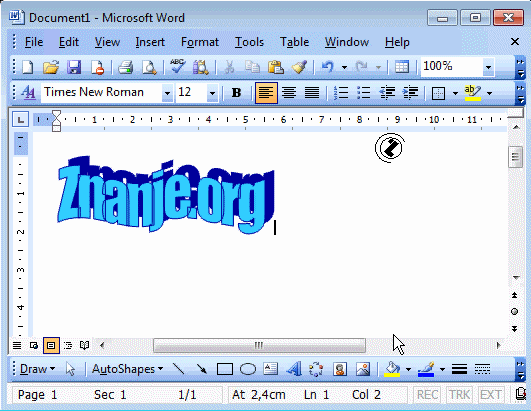The image size is (531, 411).
Task: Insert a picture from file
Action: [363, 369]
